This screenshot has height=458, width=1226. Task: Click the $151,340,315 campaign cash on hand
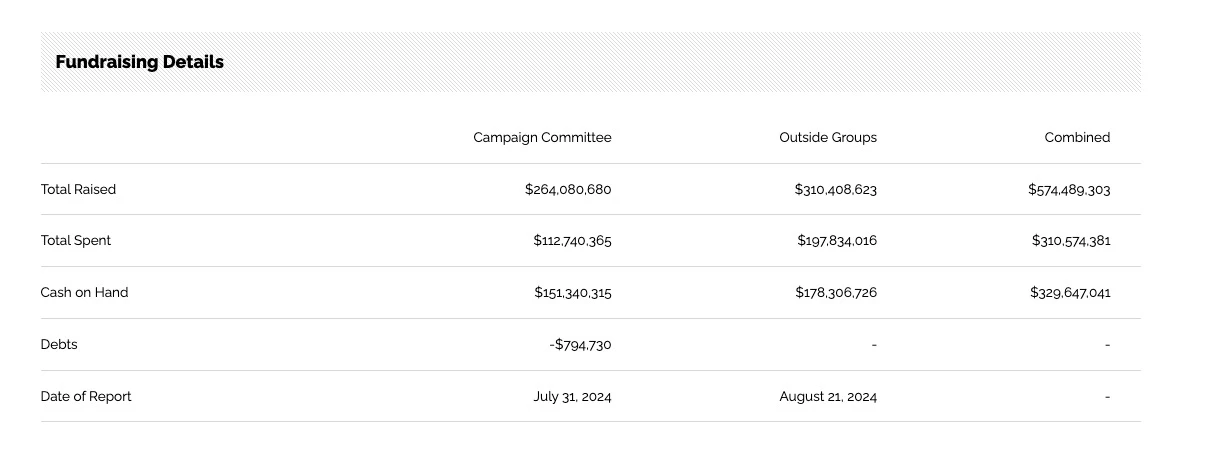click(x=572, y=293)
